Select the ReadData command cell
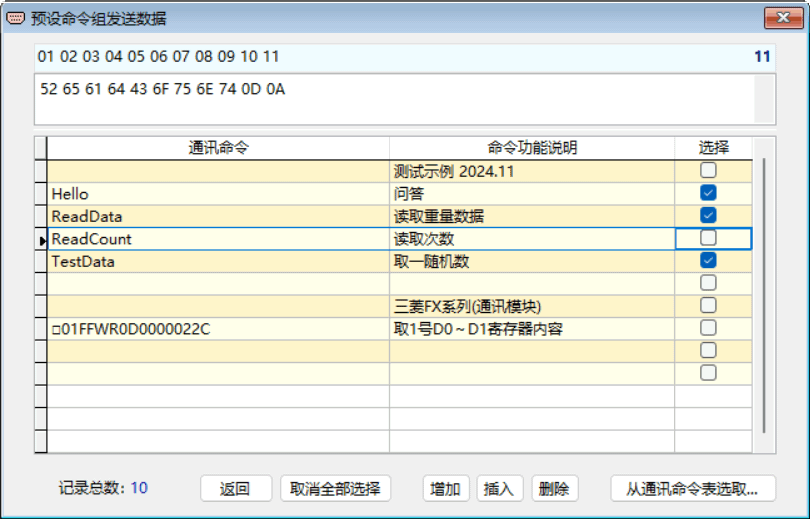 coord(218,216)
